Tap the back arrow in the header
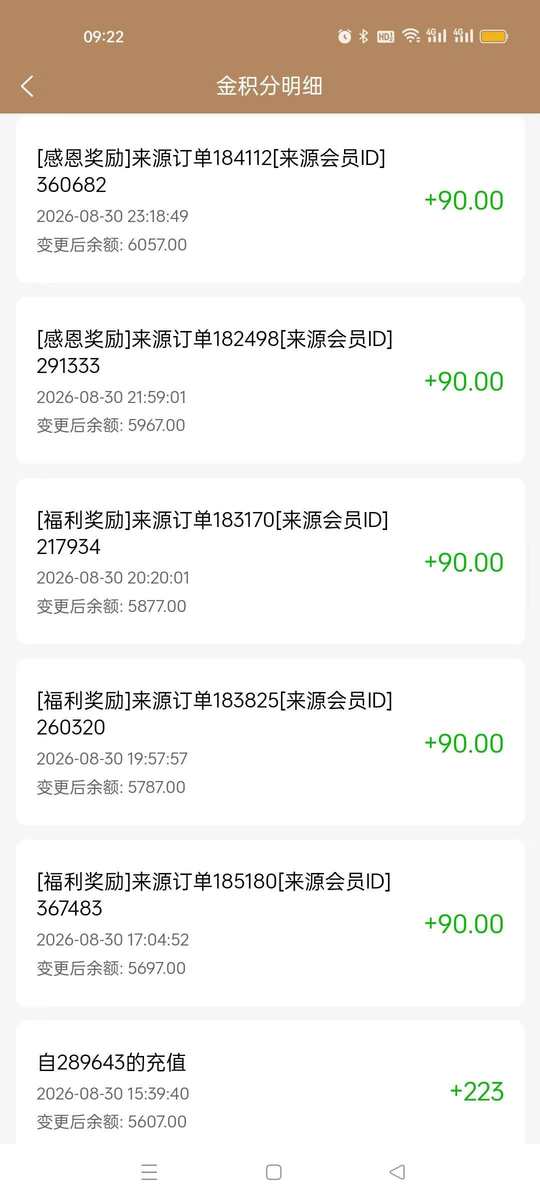 (27, 86)
